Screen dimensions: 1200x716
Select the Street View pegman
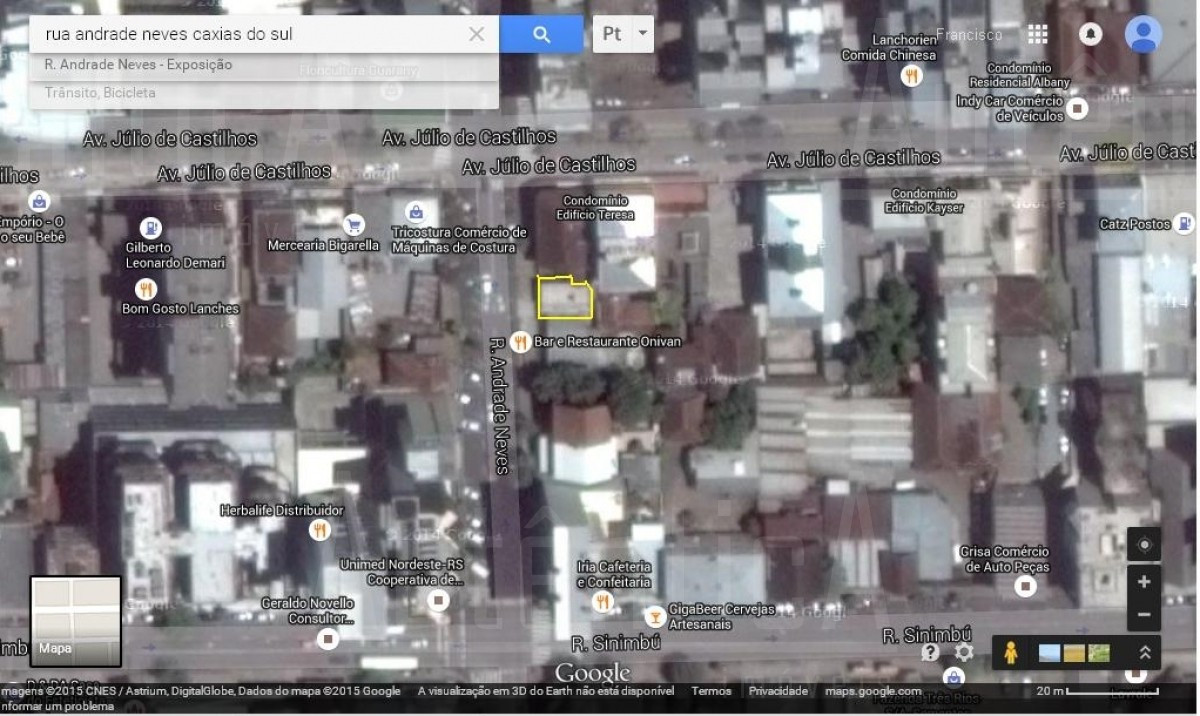[1011, 653]
